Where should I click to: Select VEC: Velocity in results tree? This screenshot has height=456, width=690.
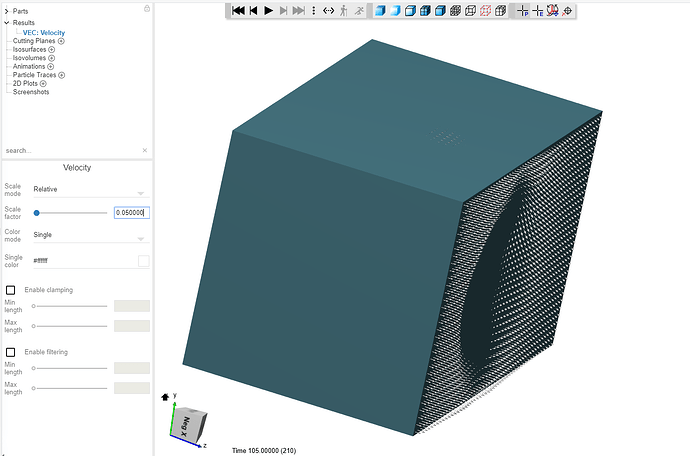coord(44,32)
